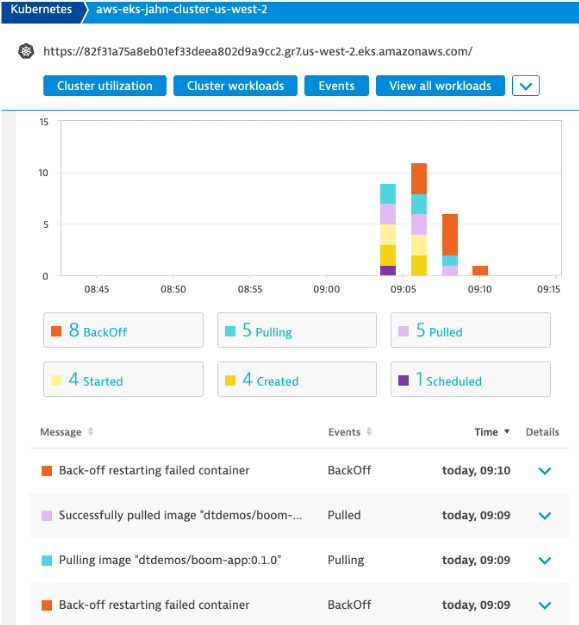Click the Events button
Viewport: 579px width, 625px height.
point(336,86)
